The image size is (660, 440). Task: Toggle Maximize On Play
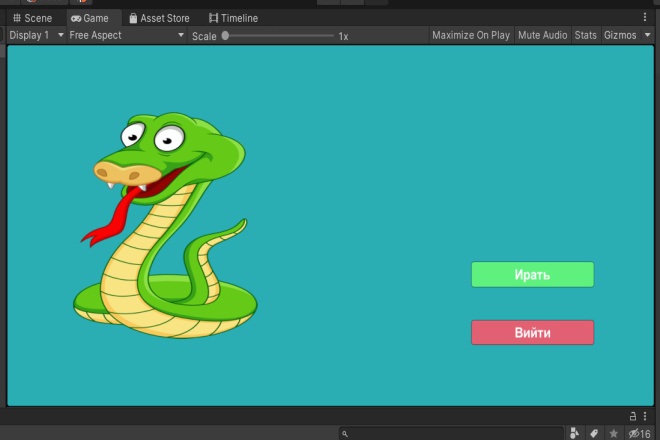[471, 35]
